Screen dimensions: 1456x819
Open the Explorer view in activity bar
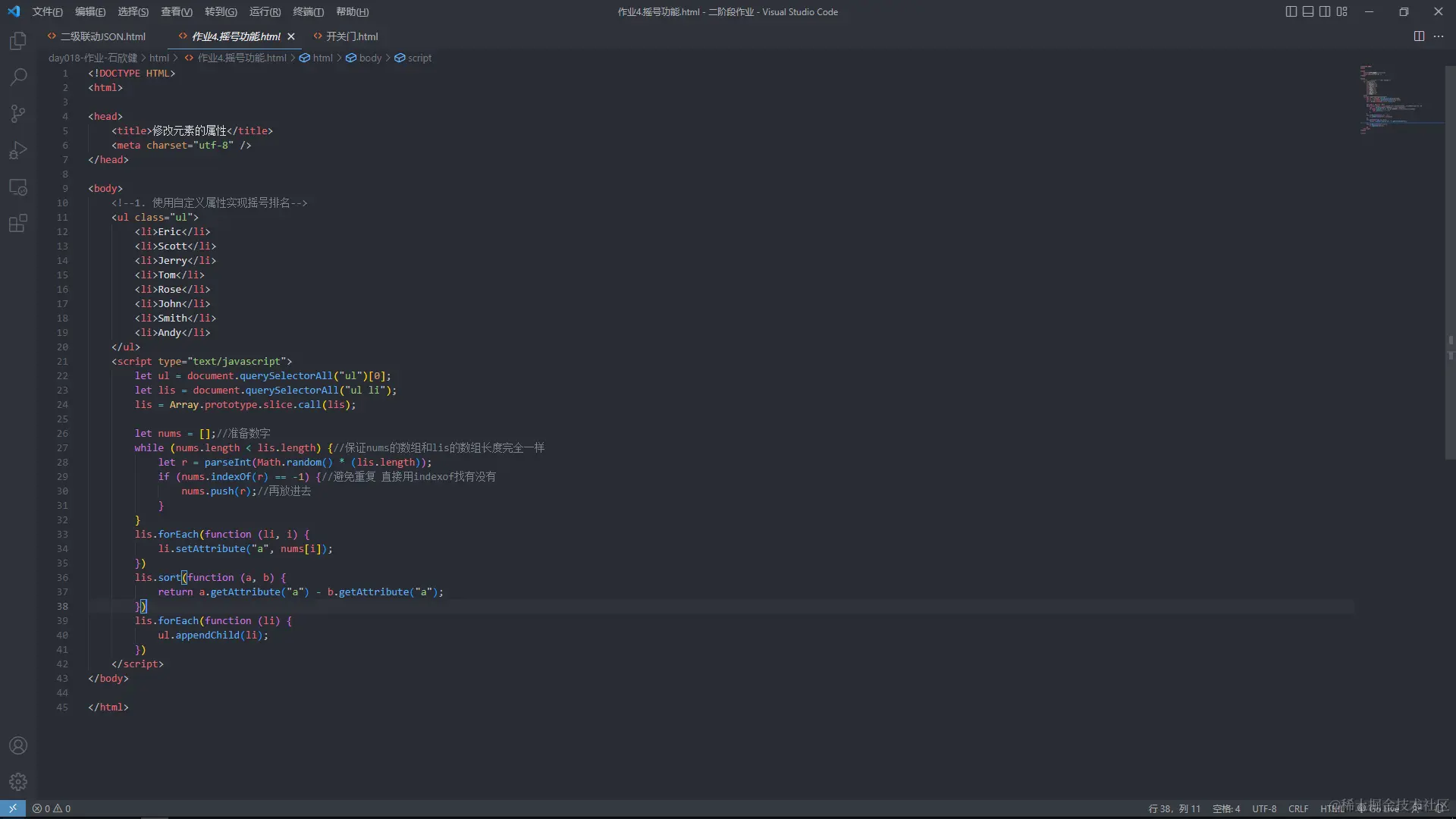(18, 40)
